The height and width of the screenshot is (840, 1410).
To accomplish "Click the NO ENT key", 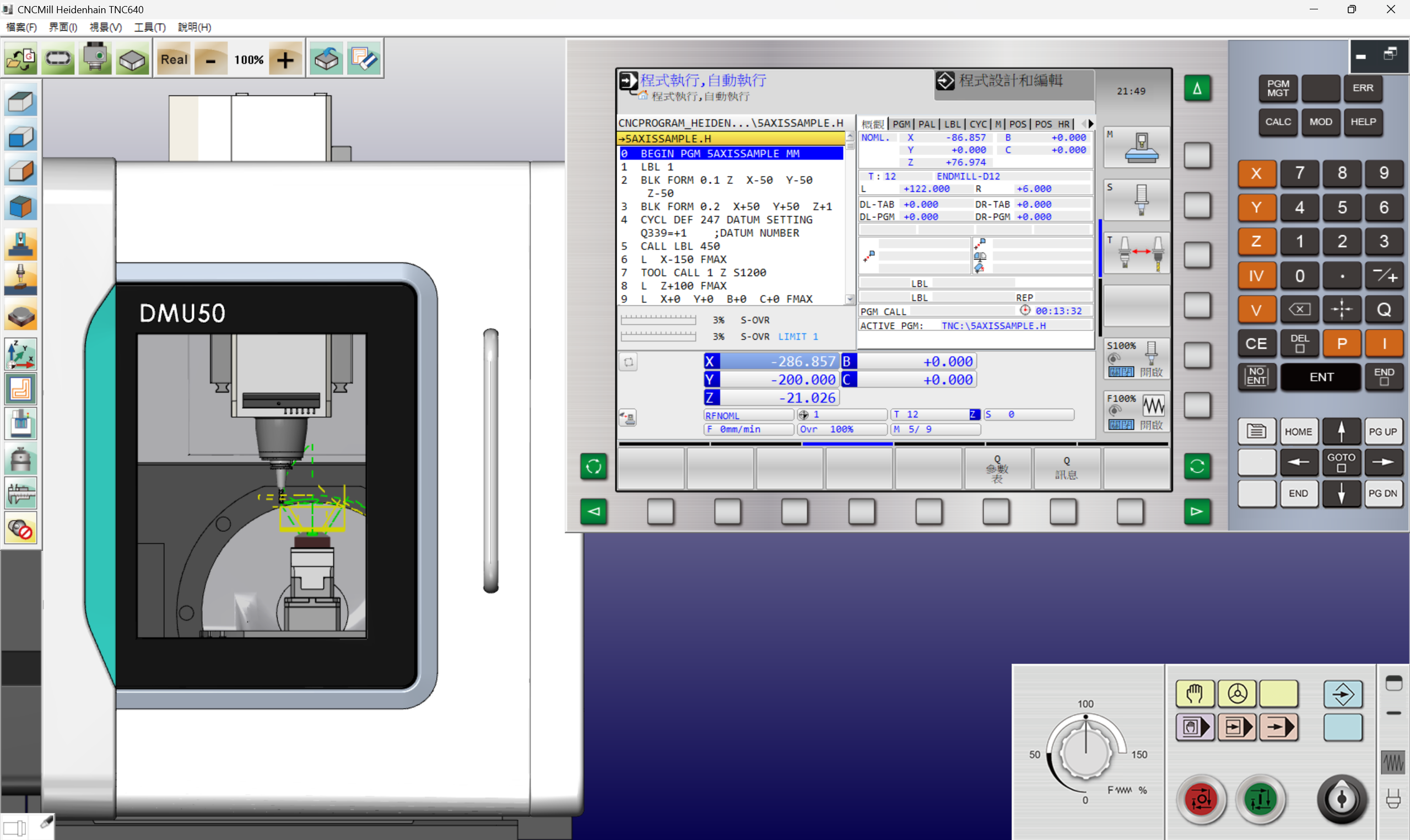I will coord(1256,376).
